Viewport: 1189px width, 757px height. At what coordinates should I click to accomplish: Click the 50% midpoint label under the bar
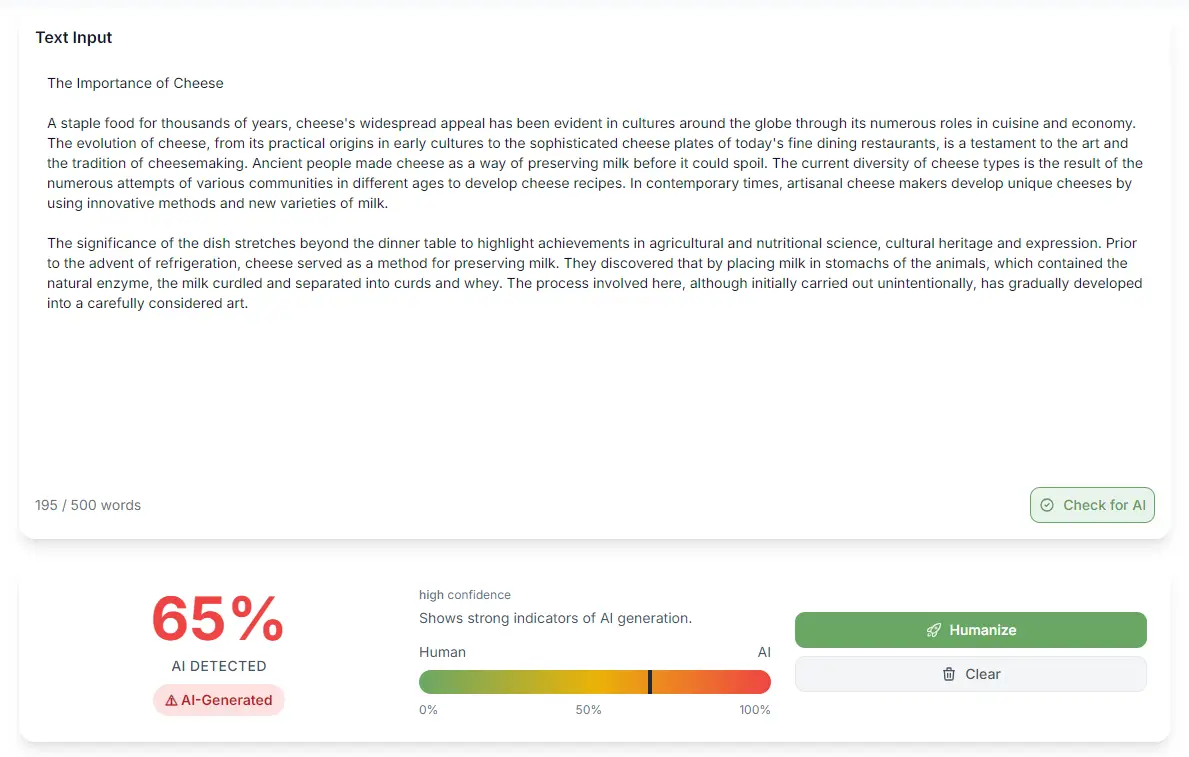pyautogui.click(x=588, y=710)
